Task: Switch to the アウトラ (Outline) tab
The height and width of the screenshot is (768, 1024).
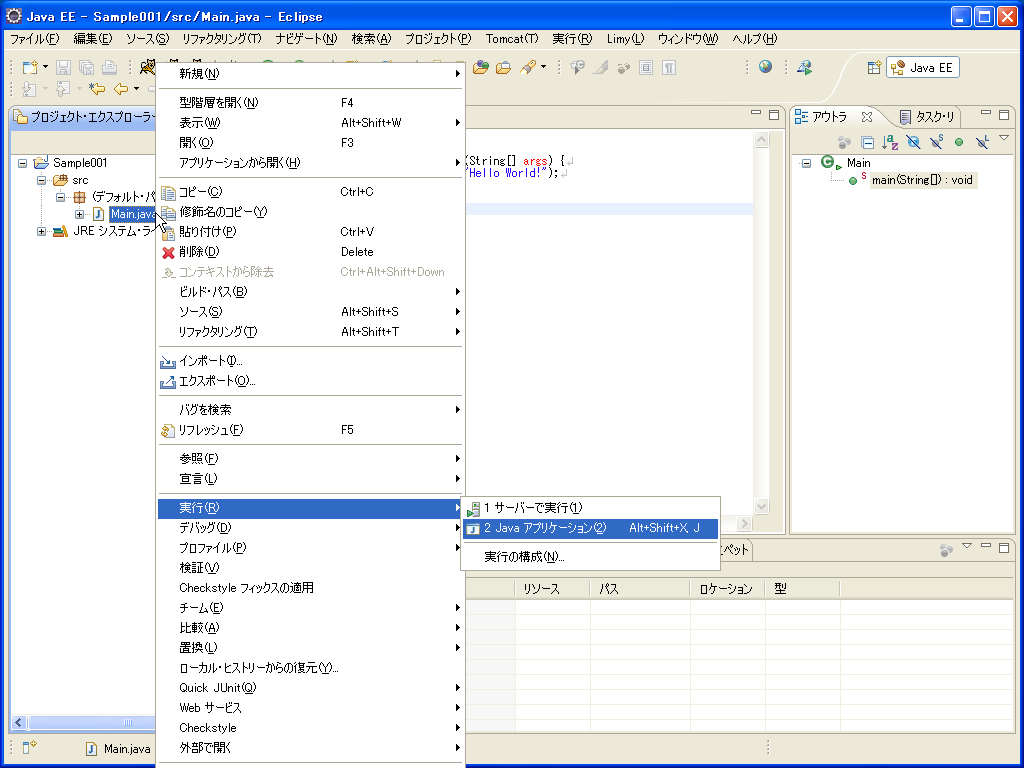Action: tap(829, 117)
